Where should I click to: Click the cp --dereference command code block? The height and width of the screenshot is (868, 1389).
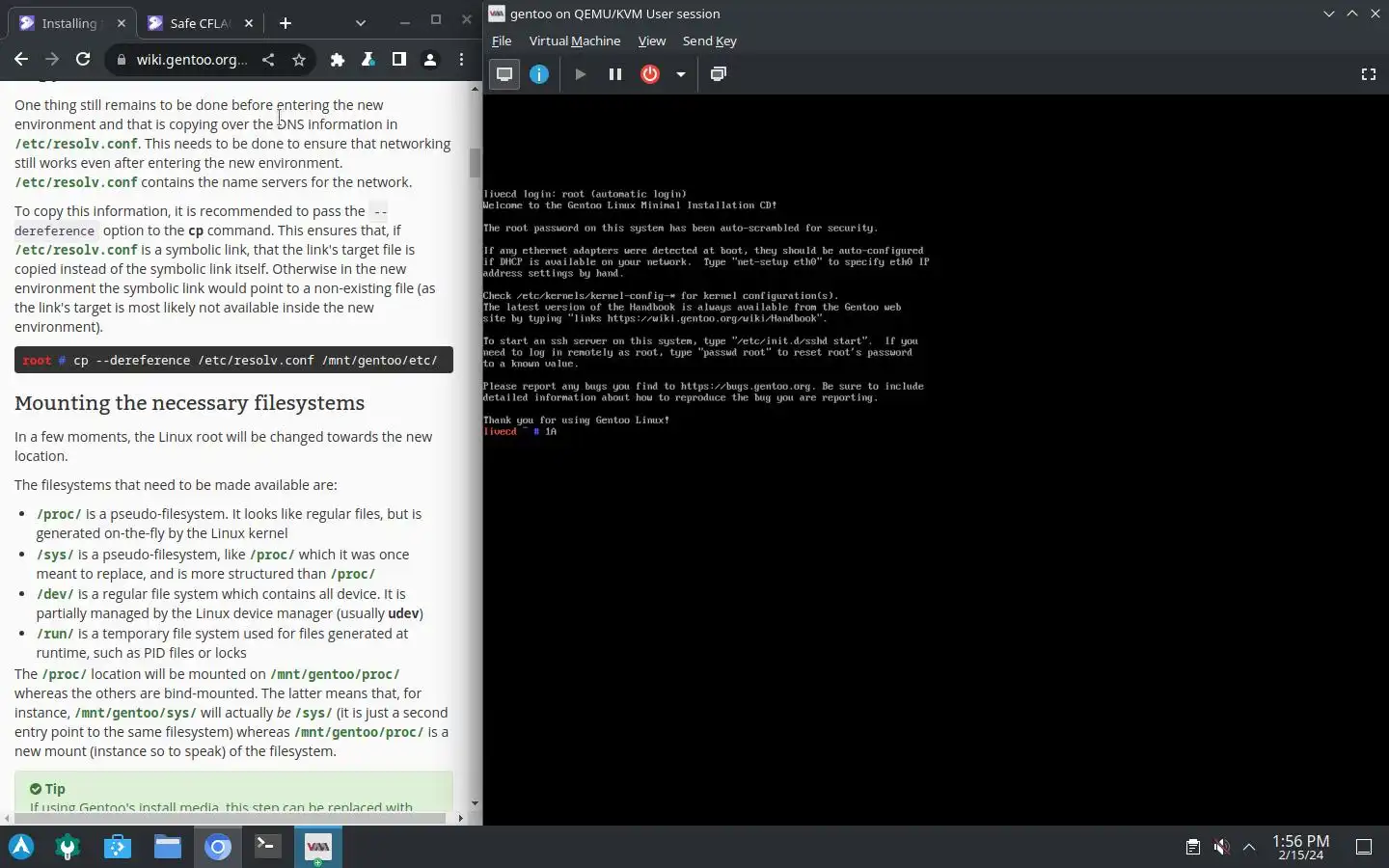pos(233,360)
